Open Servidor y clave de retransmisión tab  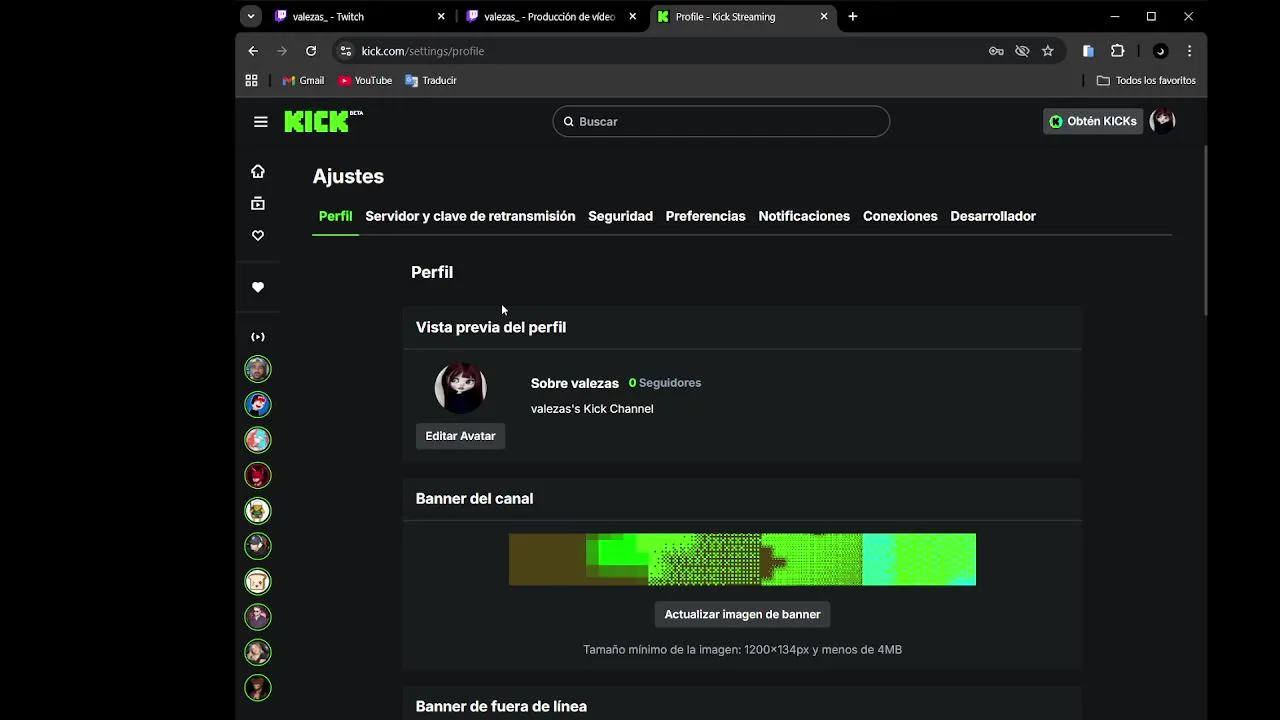[x=470, y=216]
